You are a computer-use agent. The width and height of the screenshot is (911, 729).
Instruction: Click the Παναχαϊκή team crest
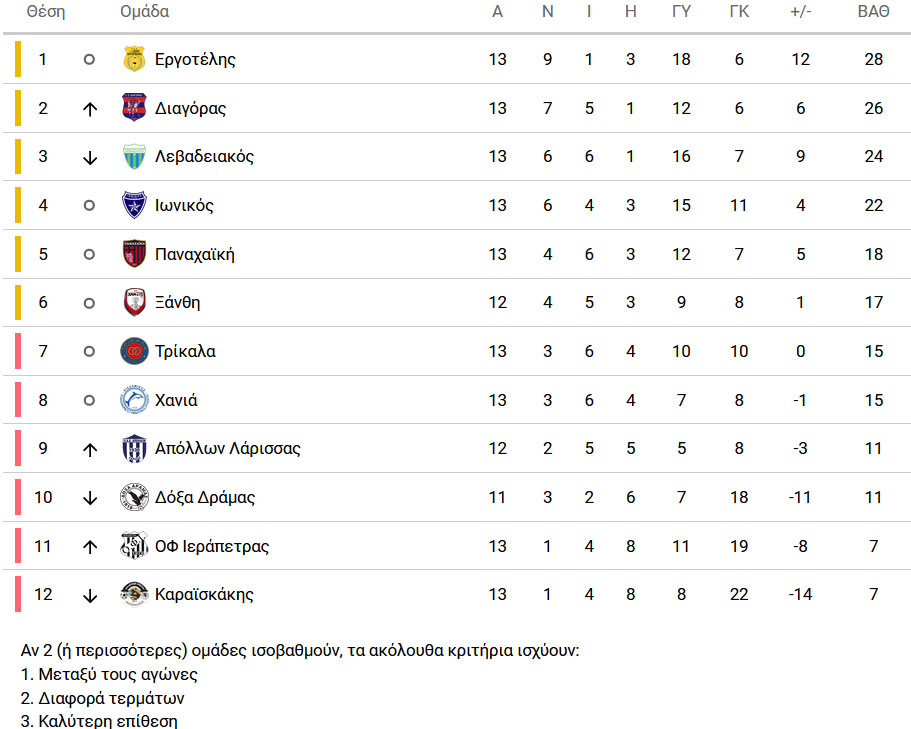[134, 254]
